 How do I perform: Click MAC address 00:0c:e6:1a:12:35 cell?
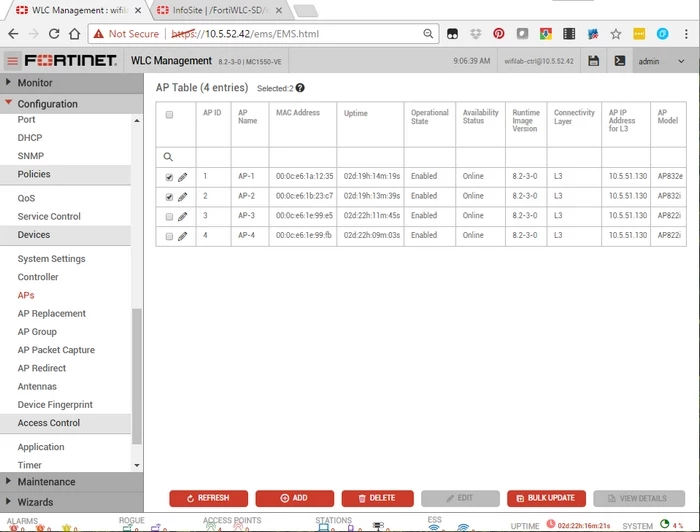tap(304, 176)
